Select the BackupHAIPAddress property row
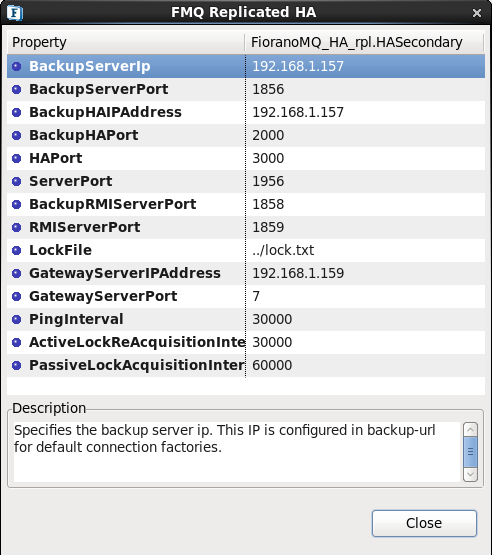This screenshot has height=555, width=492. click(246, 112)
